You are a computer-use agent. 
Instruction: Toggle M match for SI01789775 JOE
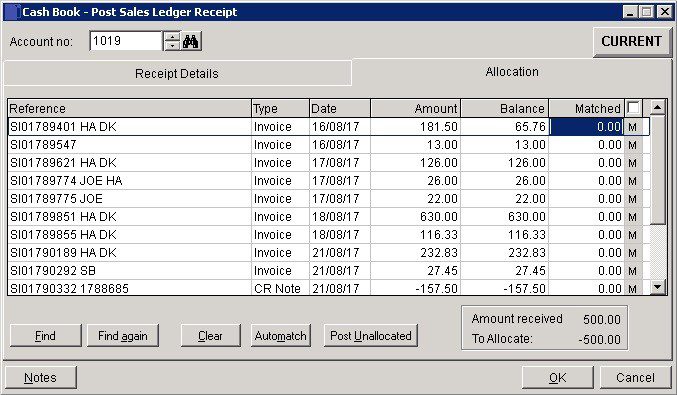(x=633, y=199)
